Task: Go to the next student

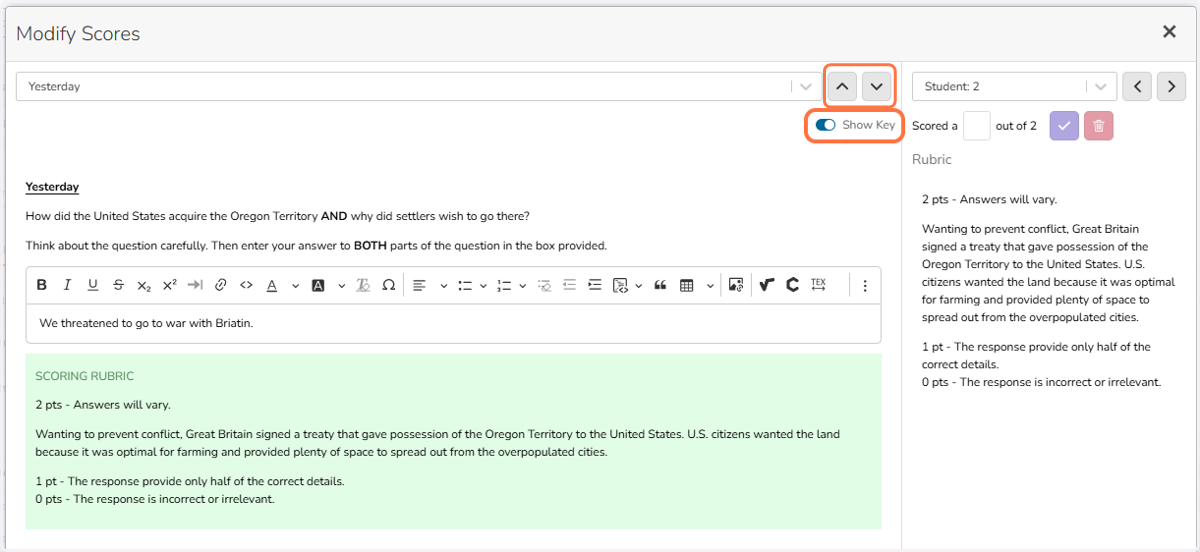Action: point(1172,86)
